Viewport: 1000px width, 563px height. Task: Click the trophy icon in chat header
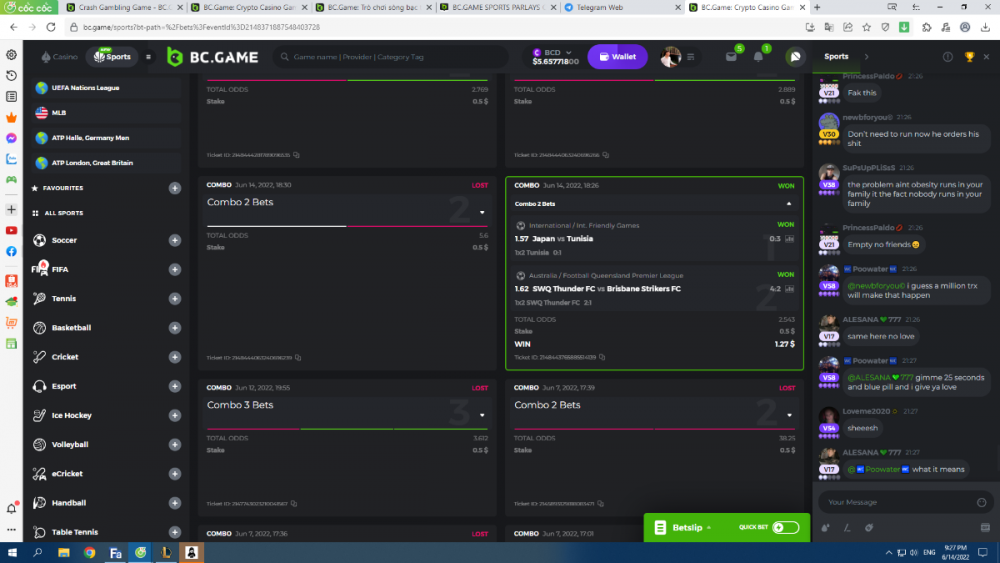tap(969, 57)
